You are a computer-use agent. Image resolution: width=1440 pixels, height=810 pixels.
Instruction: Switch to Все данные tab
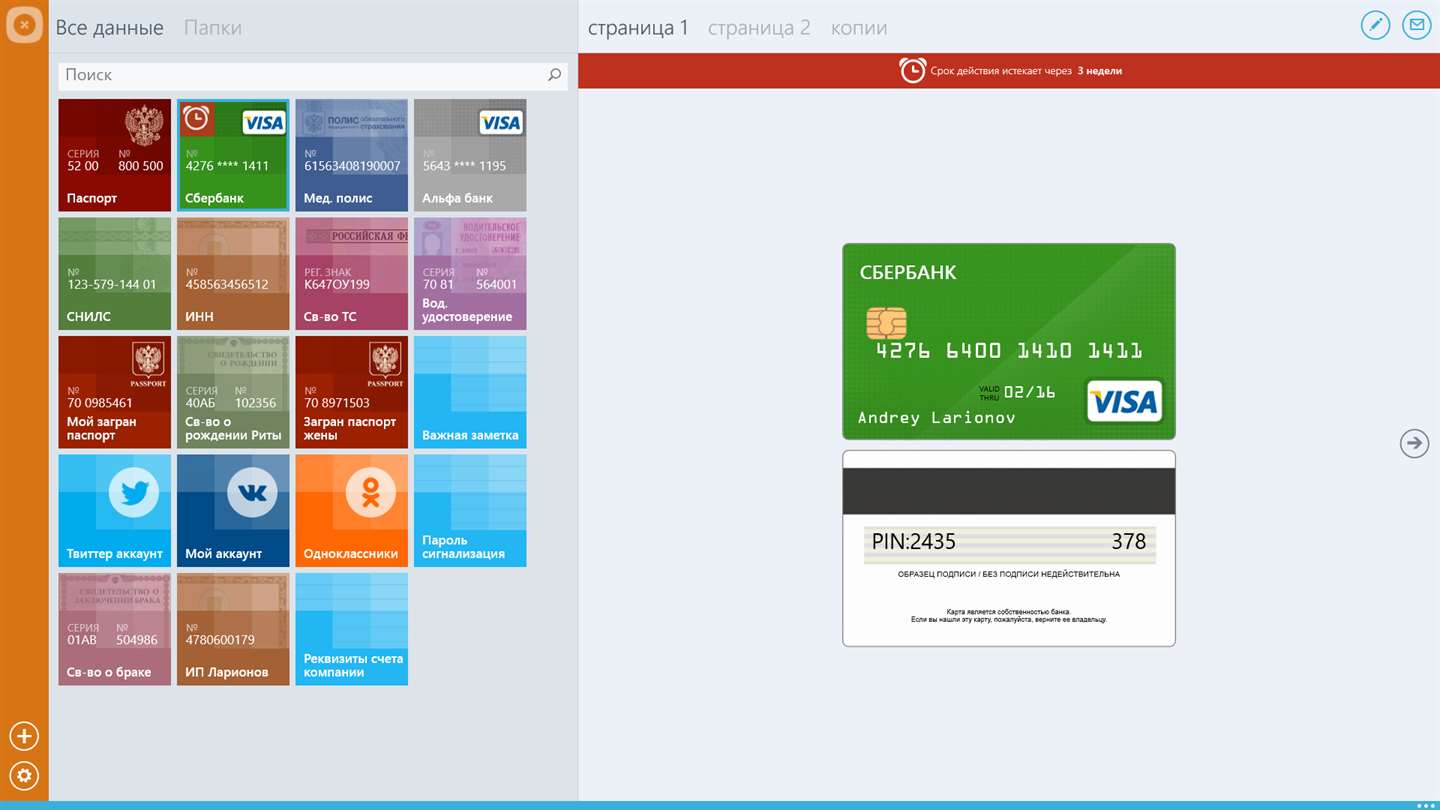click(x=110, y=28)
